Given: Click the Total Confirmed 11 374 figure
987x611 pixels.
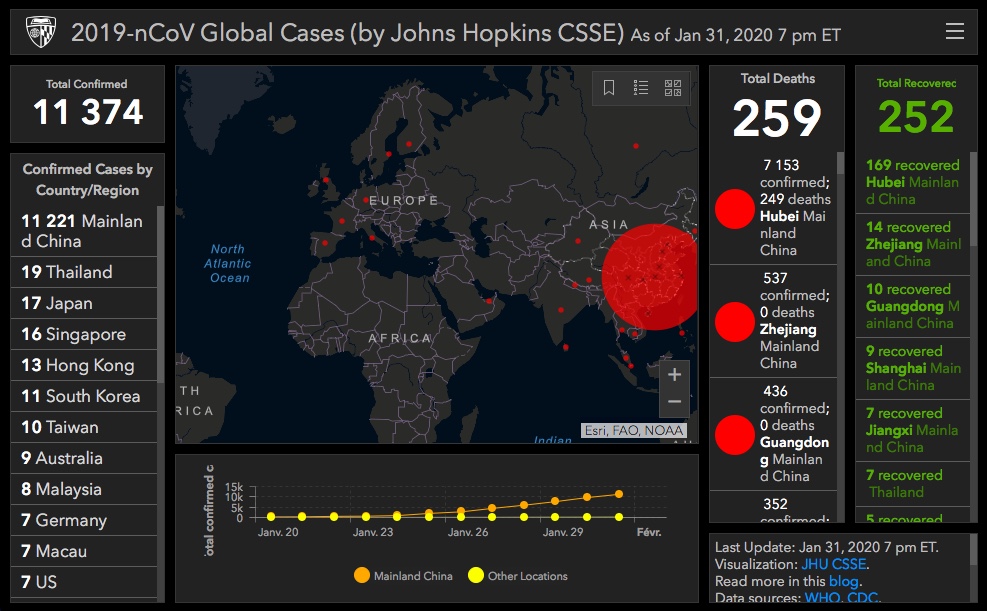Looking at the screenshot, I should click(x=88, y=112).
